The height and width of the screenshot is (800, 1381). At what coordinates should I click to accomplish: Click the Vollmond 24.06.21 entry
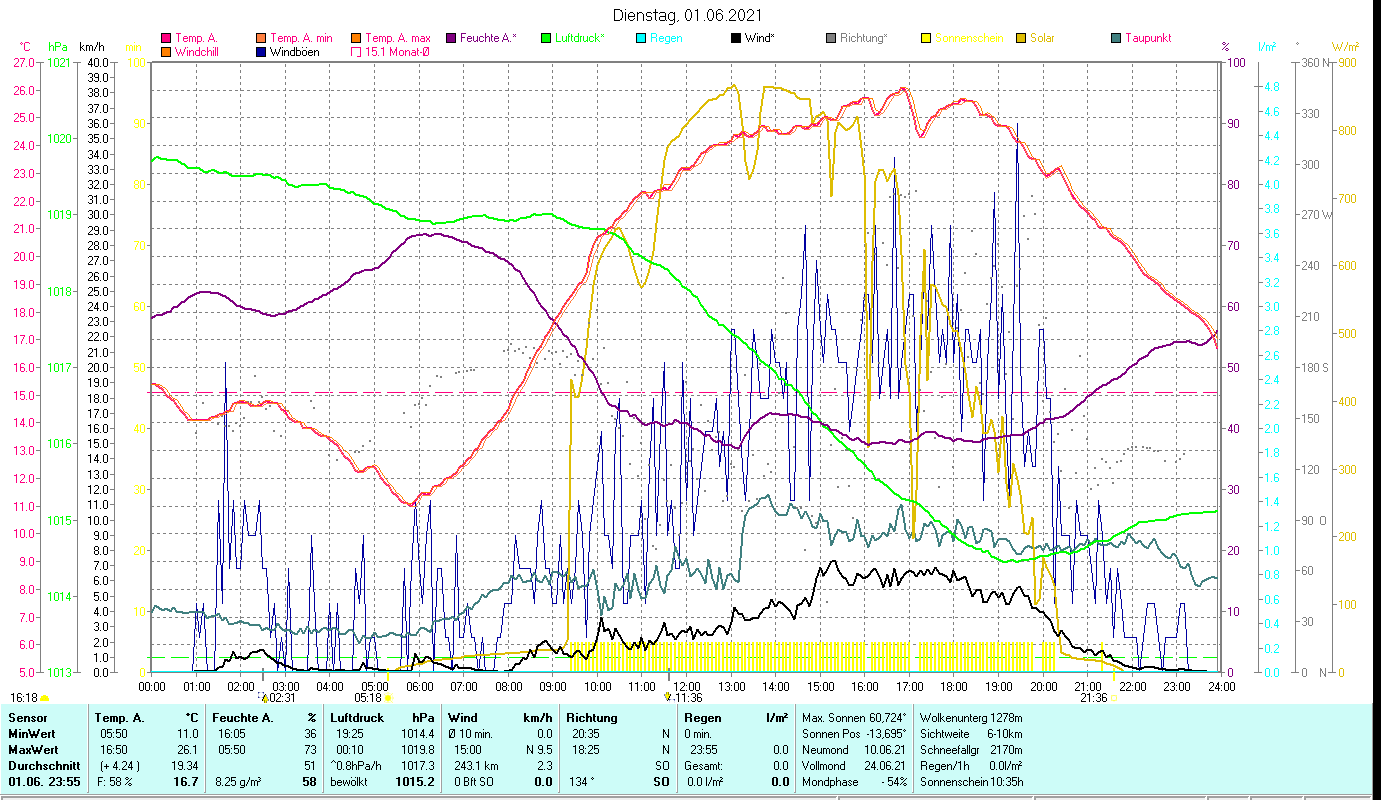click(x=852, y=765)
